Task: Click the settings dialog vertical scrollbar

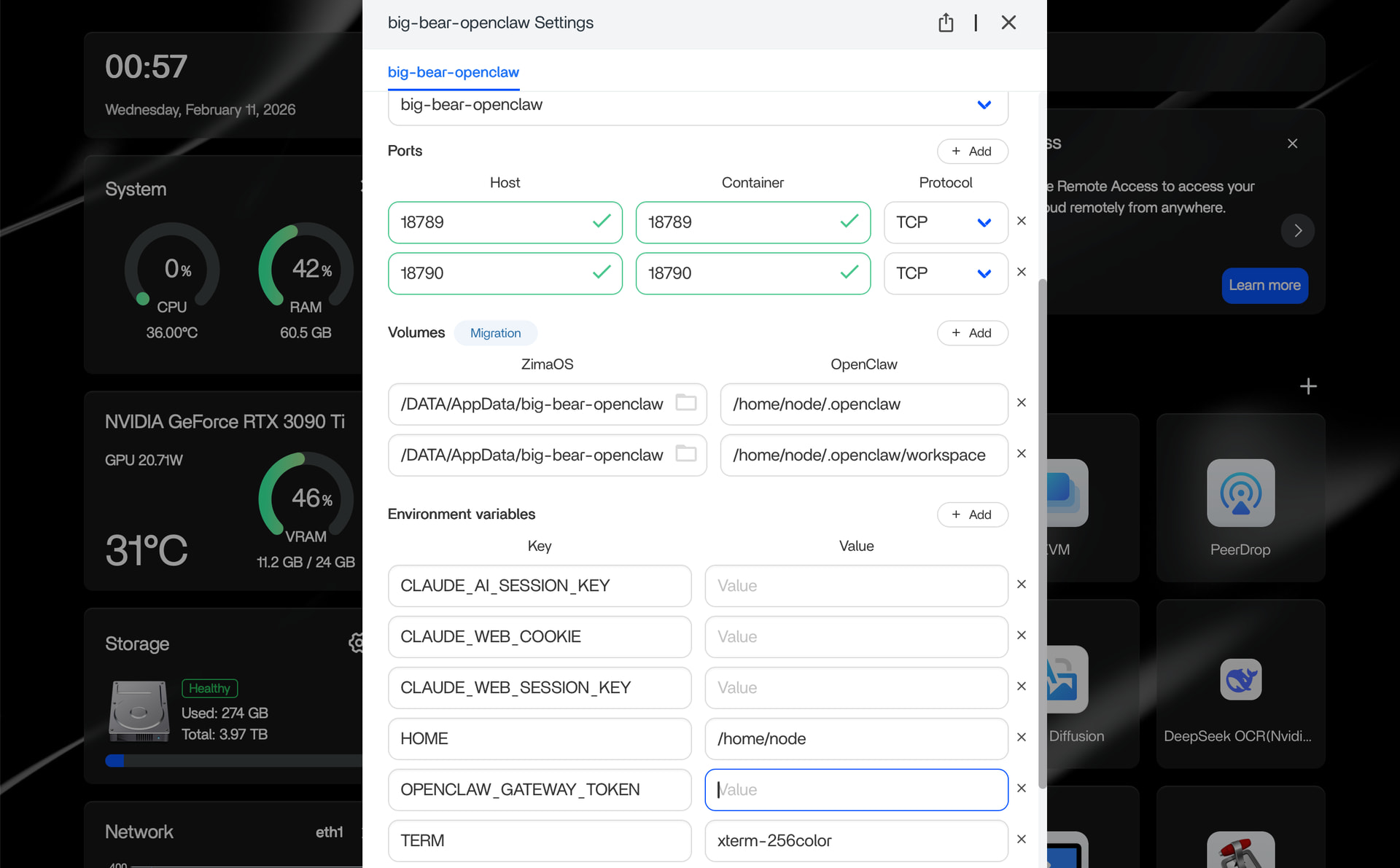Action: click(x=1042, y=532)
